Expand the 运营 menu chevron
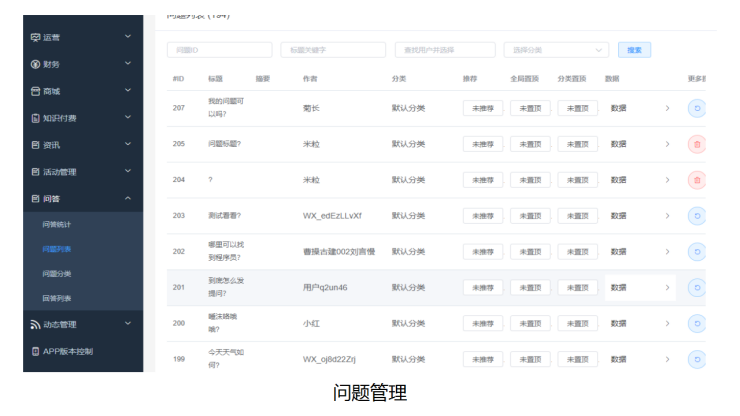The image size is (740, 416). [128, 36]
